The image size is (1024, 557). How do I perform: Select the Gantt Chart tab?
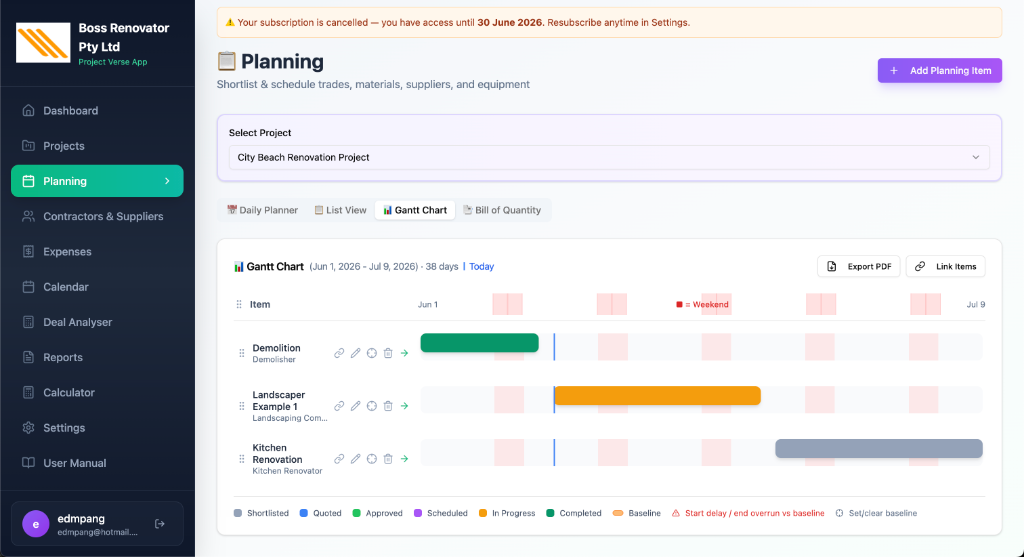click(x=415, y=210)
